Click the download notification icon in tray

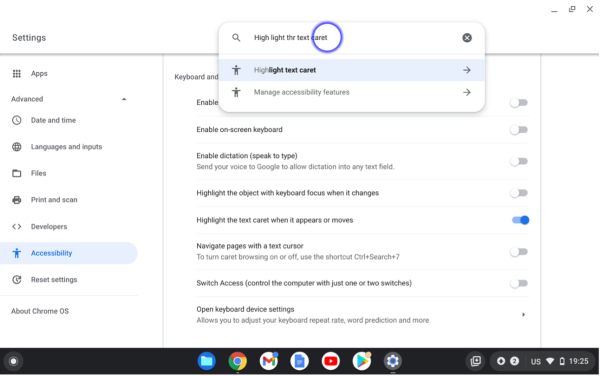(501, 361)
